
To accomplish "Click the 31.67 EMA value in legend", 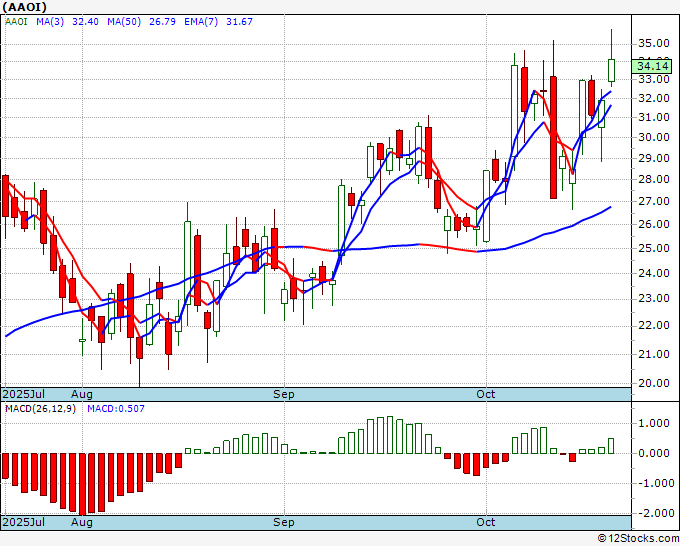I will click(239, 22).
